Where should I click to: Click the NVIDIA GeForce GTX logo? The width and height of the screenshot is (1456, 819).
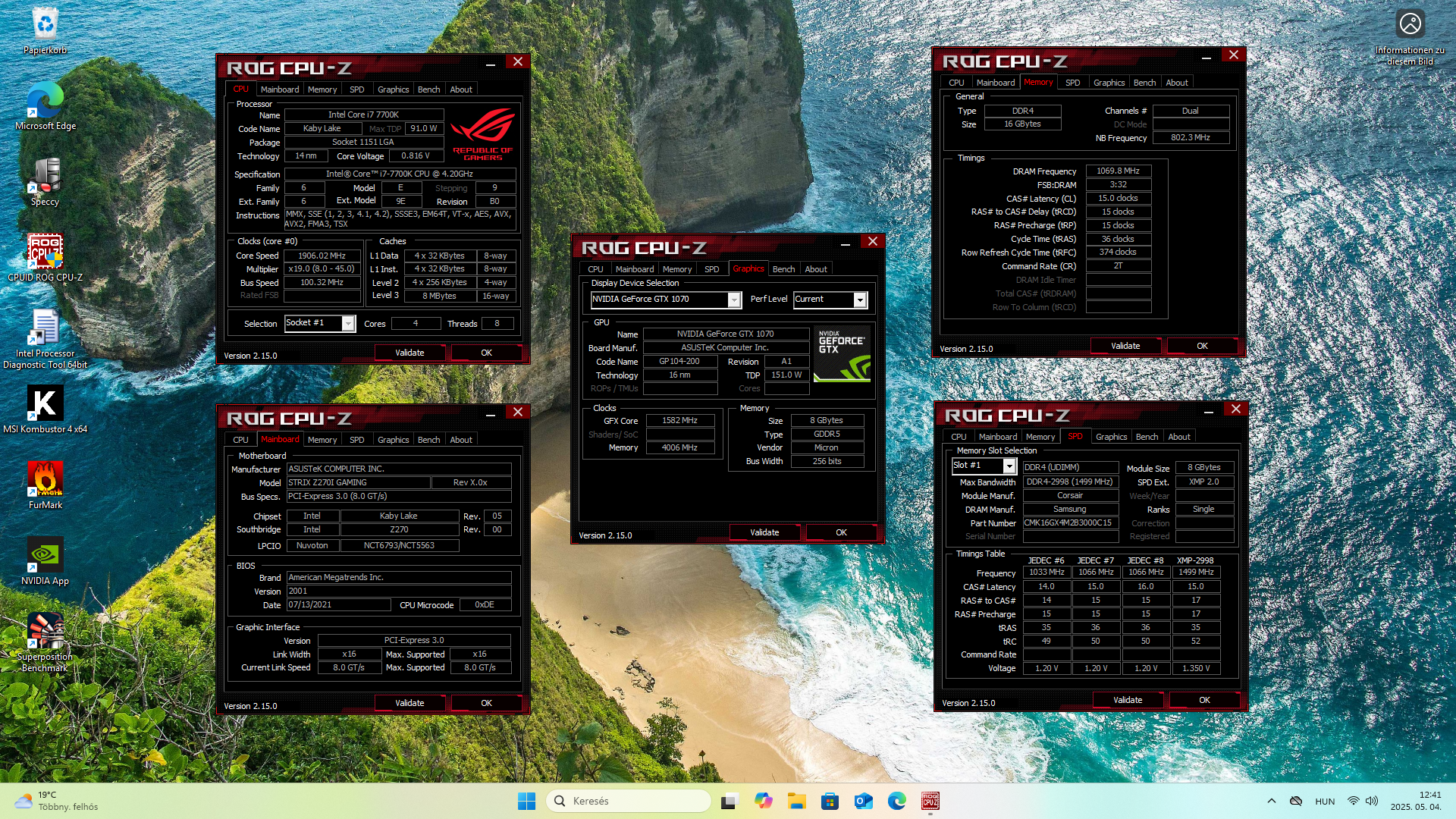(x=842, y=354)
